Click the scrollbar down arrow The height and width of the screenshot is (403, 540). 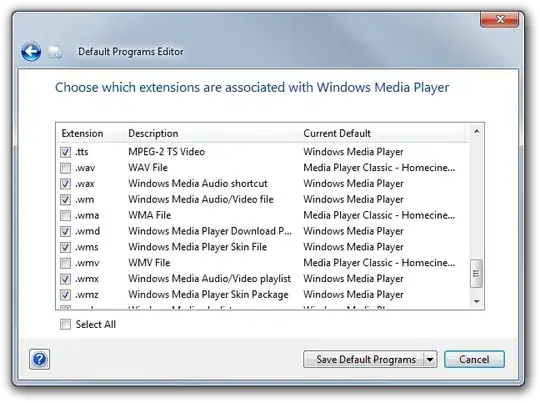point(477,301)
